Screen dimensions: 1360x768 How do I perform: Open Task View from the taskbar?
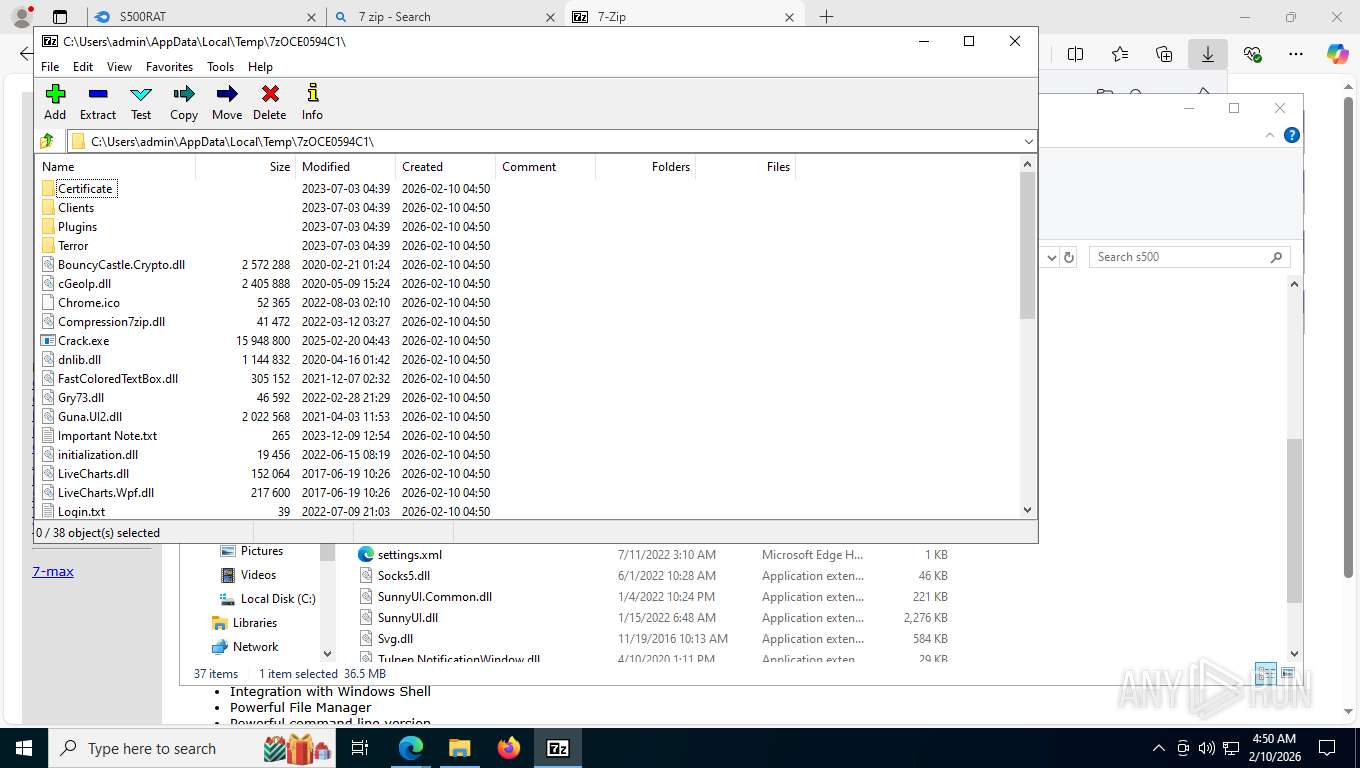tap(360, 748)
